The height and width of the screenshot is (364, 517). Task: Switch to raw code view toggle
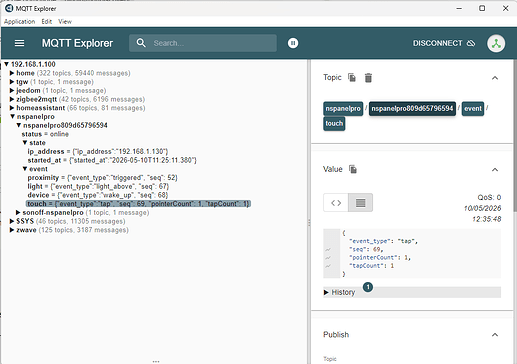(336, 203)
